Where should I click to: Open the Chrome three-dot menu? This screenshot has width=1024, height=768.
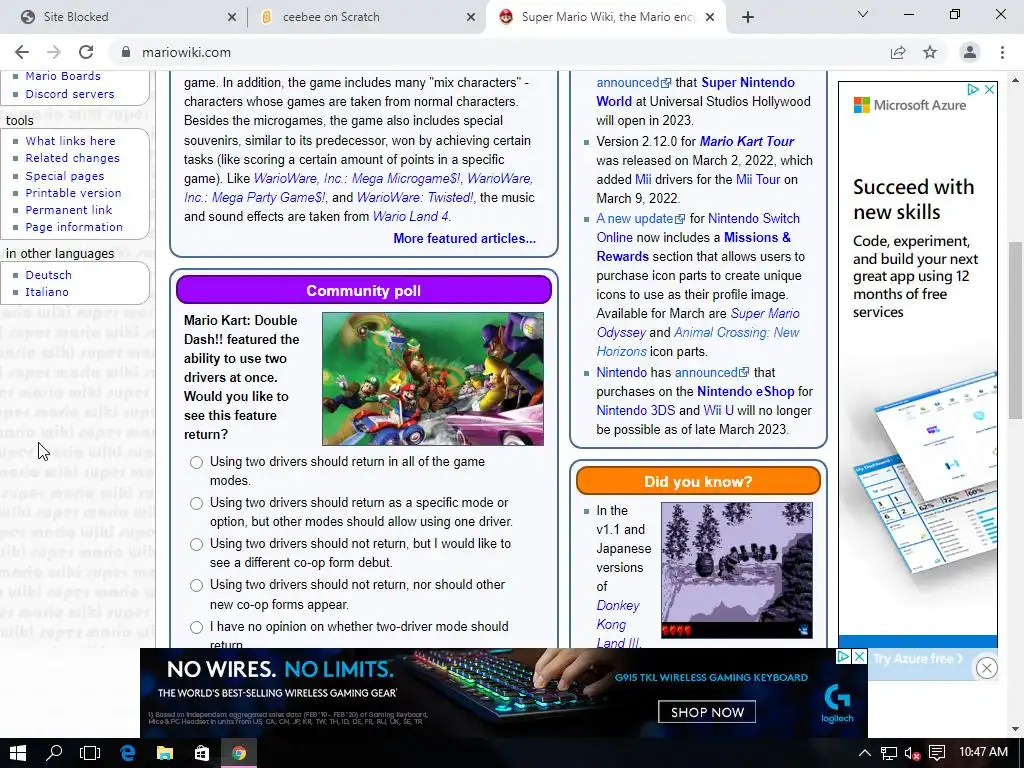click(x=1002, y=52)
